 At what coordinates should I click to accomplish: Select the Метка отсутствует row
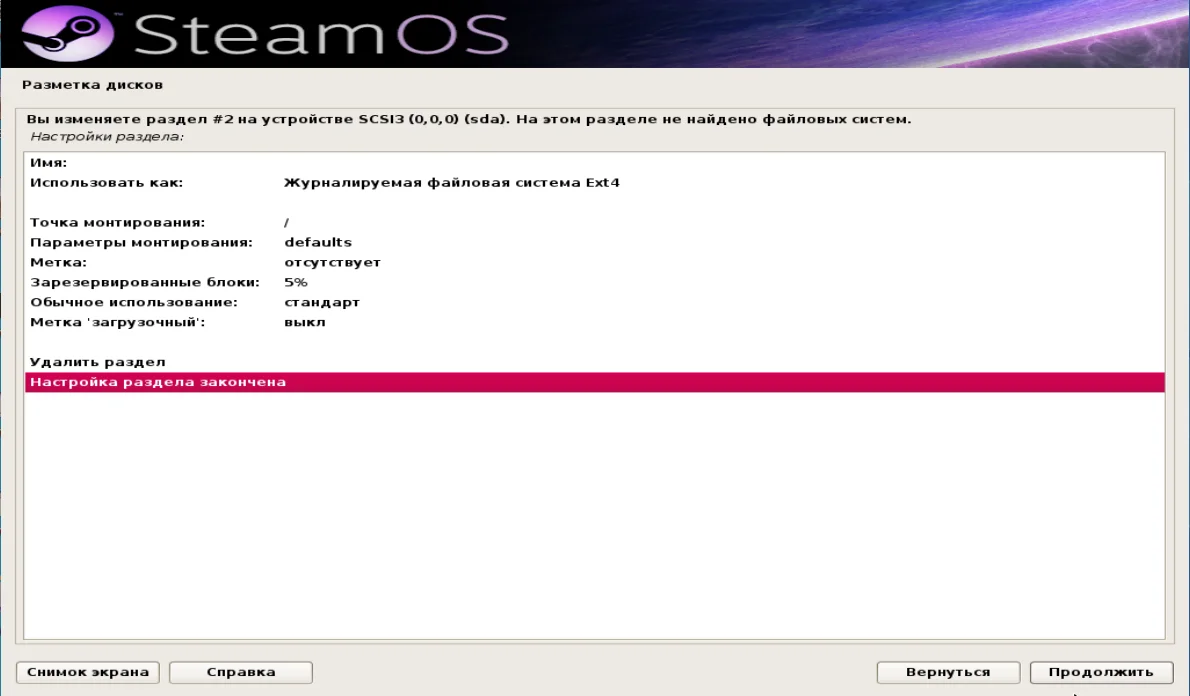pyautogui.click(x=594, y=262)
